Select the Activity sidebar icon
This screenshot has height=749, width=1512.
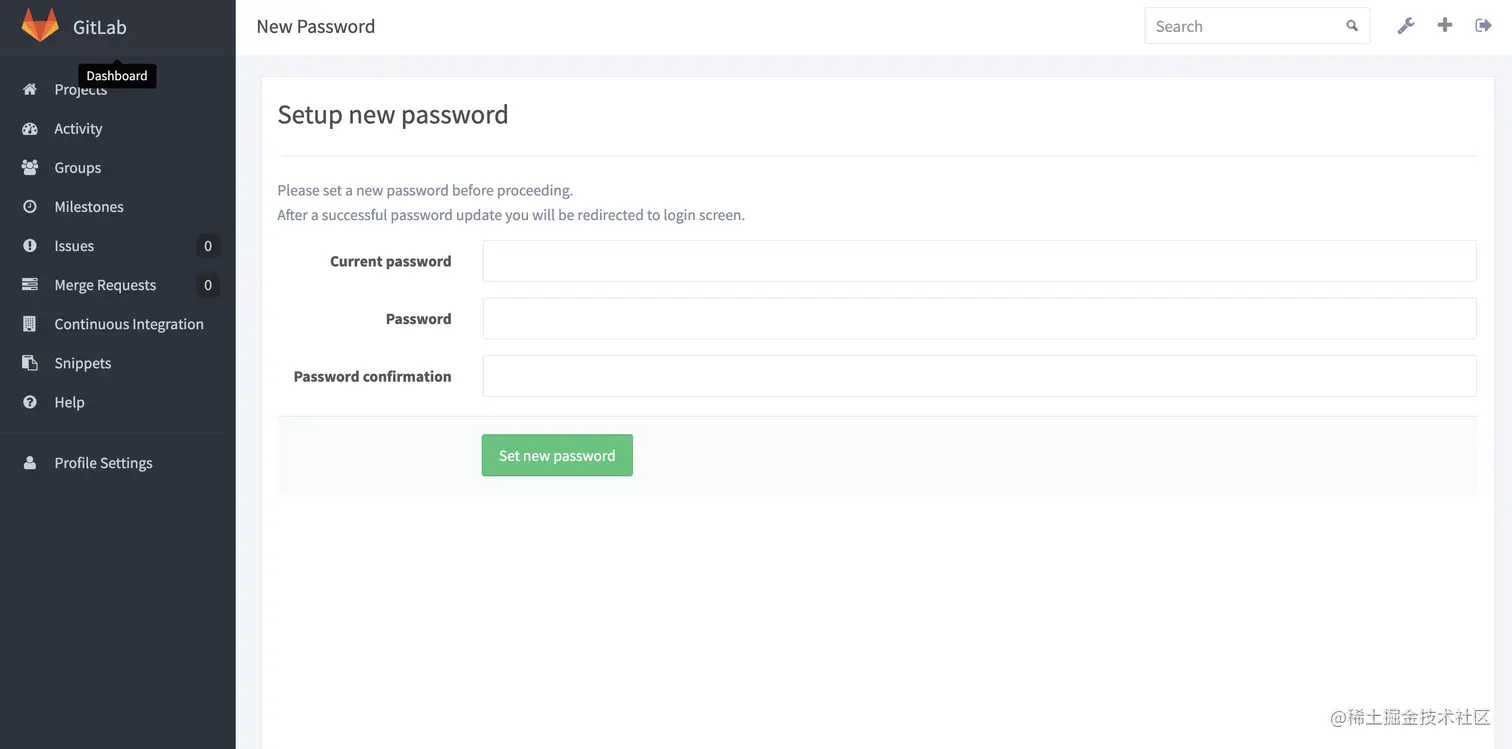tap(29, 128)
